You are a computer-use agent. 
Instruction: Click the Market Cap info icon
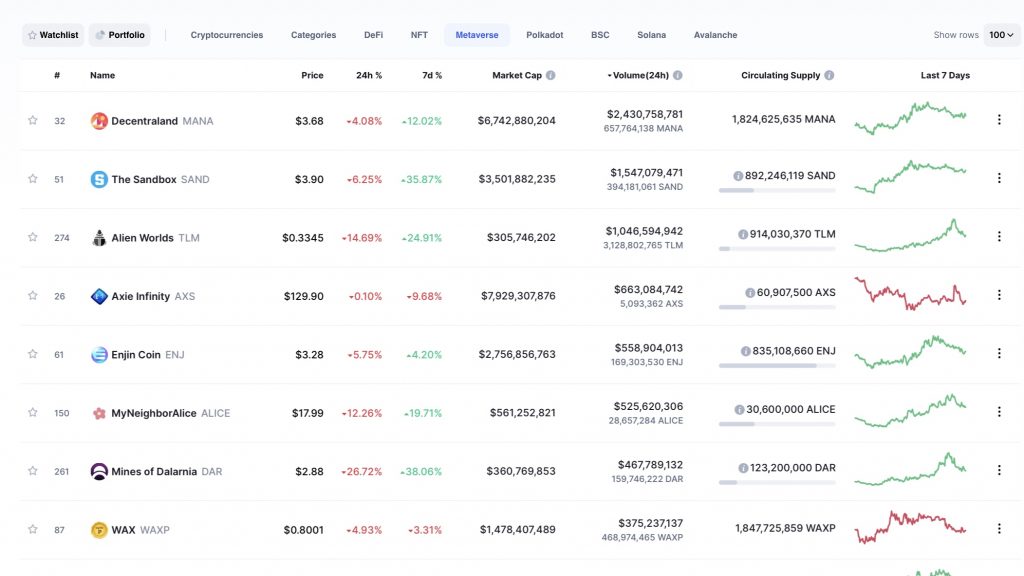point(551,75)
